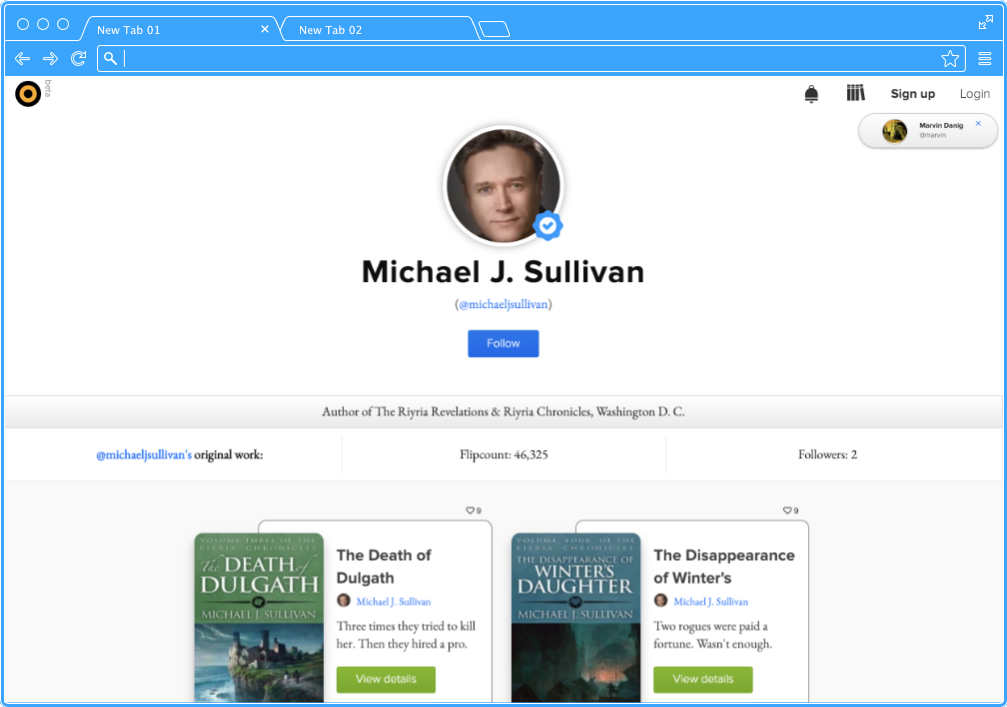The width and height of the screenshot is (1007, 707).
Task: View details for The Disappearance of Winter's
Action: 703,679
